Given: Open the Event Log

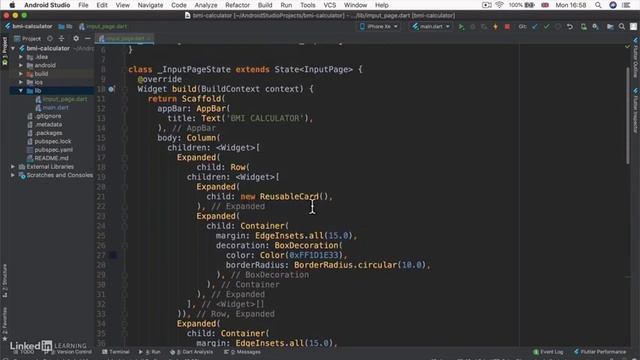Looking at the screenshot, I should 548,352.
